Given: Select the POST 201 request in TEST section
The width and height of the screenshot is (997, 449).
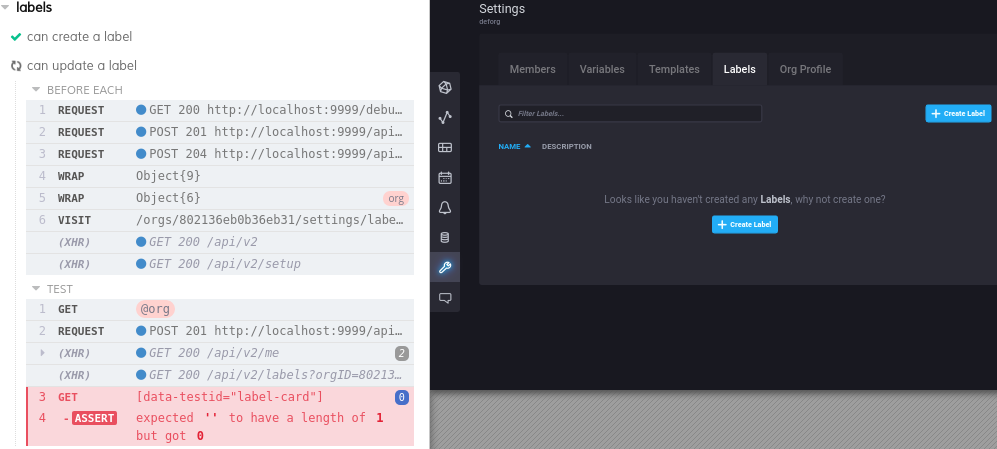Looking at the screenshot, I should pyautogui.click(x=220, y=331).
